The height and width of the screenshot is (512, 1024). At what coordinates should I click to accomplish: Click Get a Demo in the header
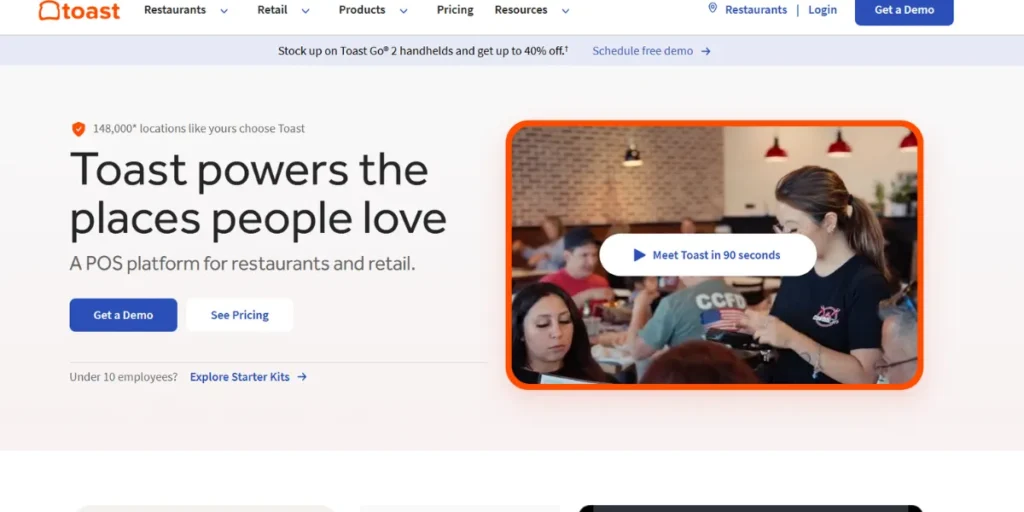point(904,10)
